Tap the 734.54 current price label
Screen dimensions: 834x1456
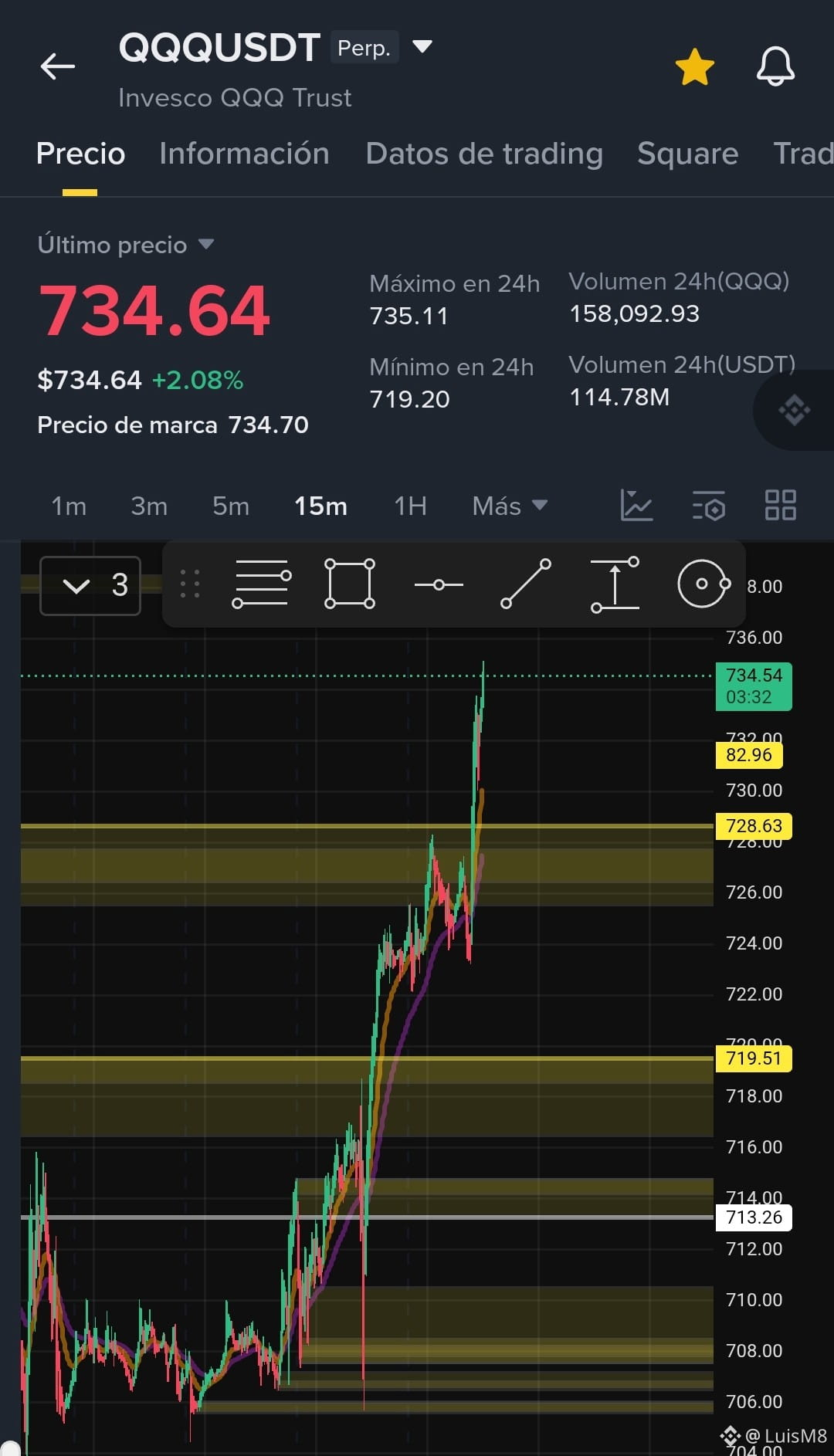tap(754, 686)
